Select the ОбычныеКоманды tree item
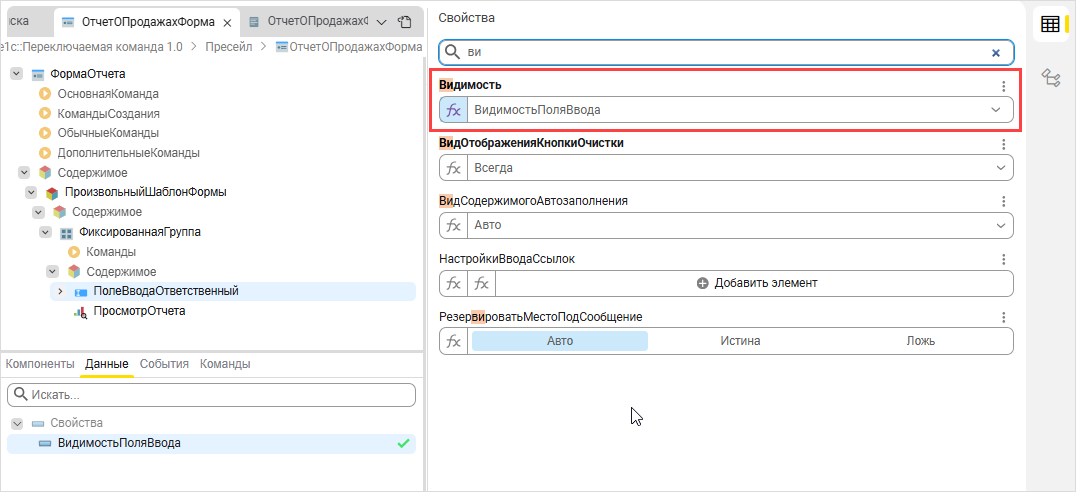Viewport: 1076px width, 492px height. pyautogui.click(x=108, y=132)
